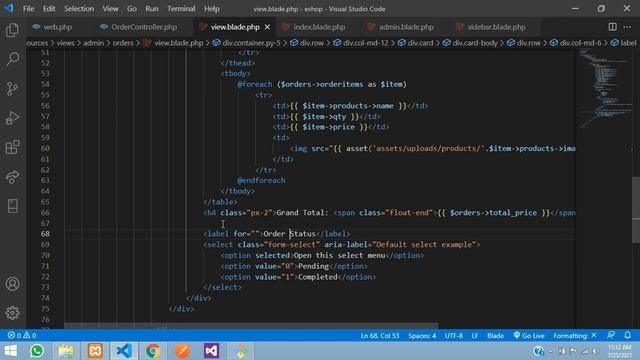640x360 pixels.
Task: Open Google Chrome from the taskbar
Action: (153, 351)
